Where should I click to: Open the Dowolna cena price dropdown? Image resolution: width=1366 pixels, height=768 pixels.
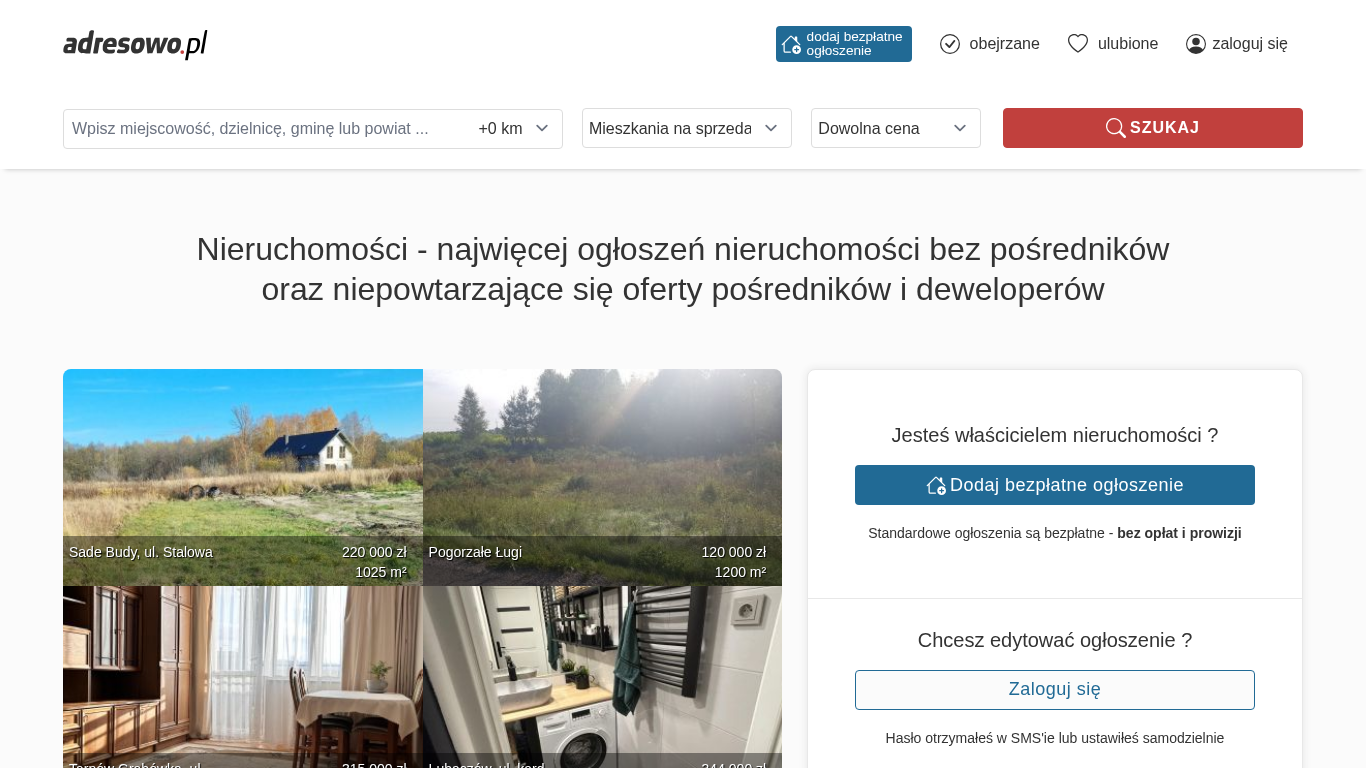[895, 128]
